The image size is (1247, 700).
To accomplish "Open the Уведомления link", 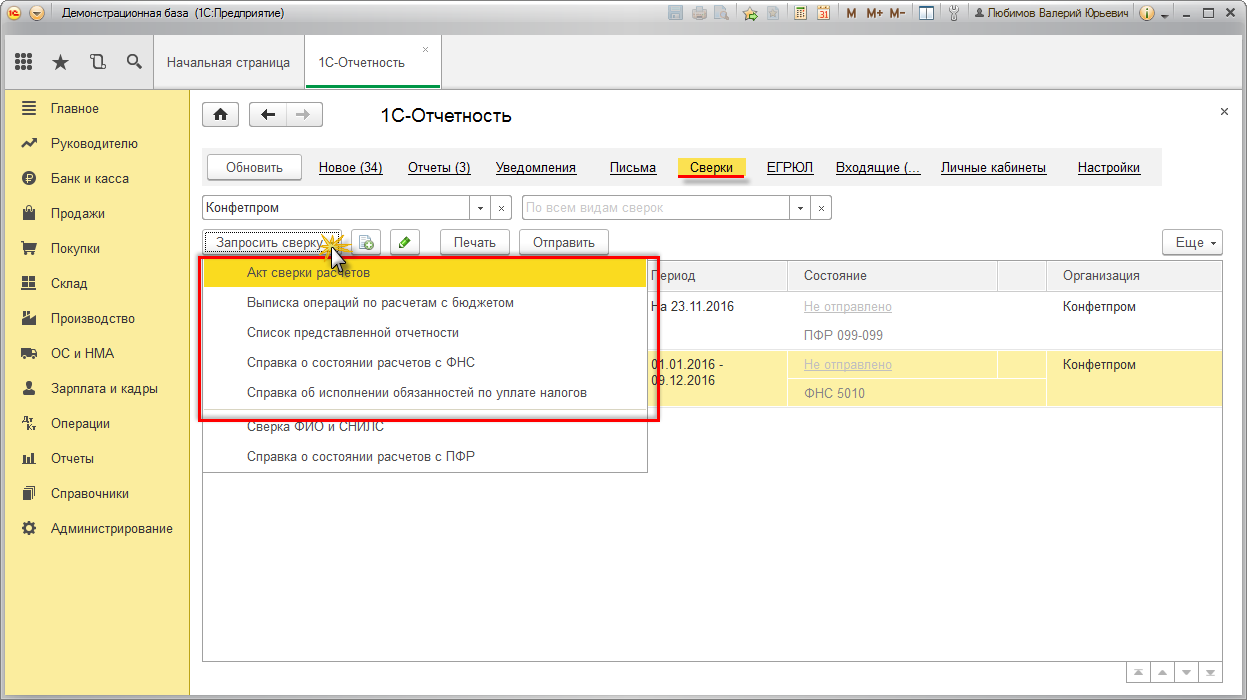I will coord(536,168).
